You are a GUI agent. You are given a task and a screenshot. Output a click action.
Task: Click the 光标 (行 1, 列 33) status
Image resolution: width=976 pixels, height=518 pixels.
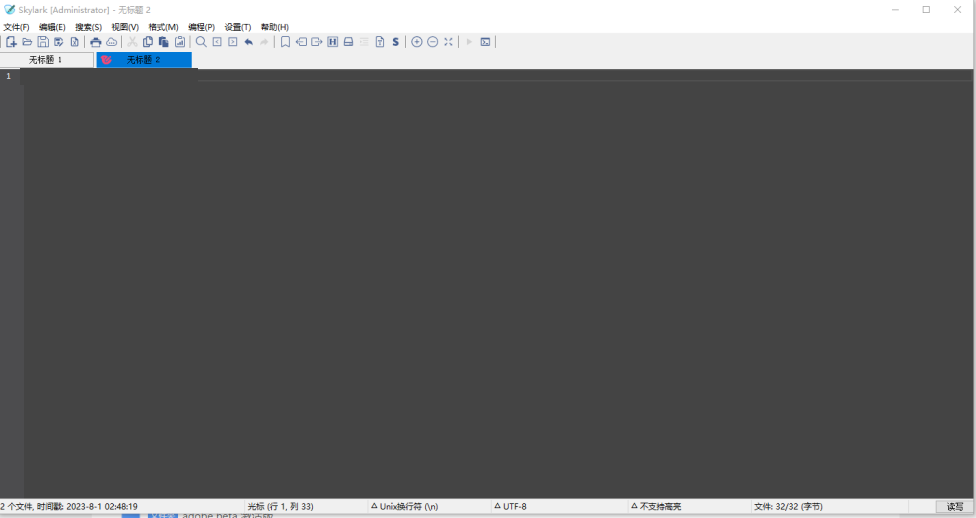280,507
